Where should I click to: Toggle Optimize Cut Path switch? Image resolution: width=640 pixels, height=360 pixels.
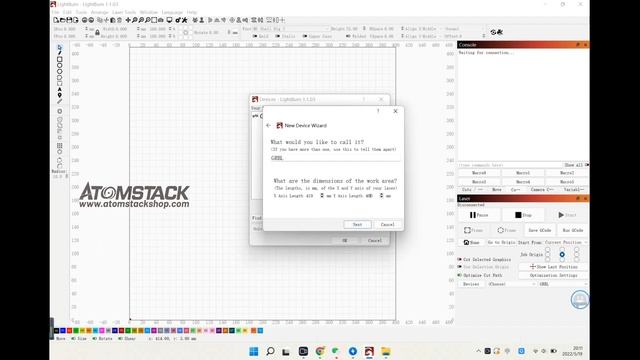pyautogui.click(x=460, y=276)
